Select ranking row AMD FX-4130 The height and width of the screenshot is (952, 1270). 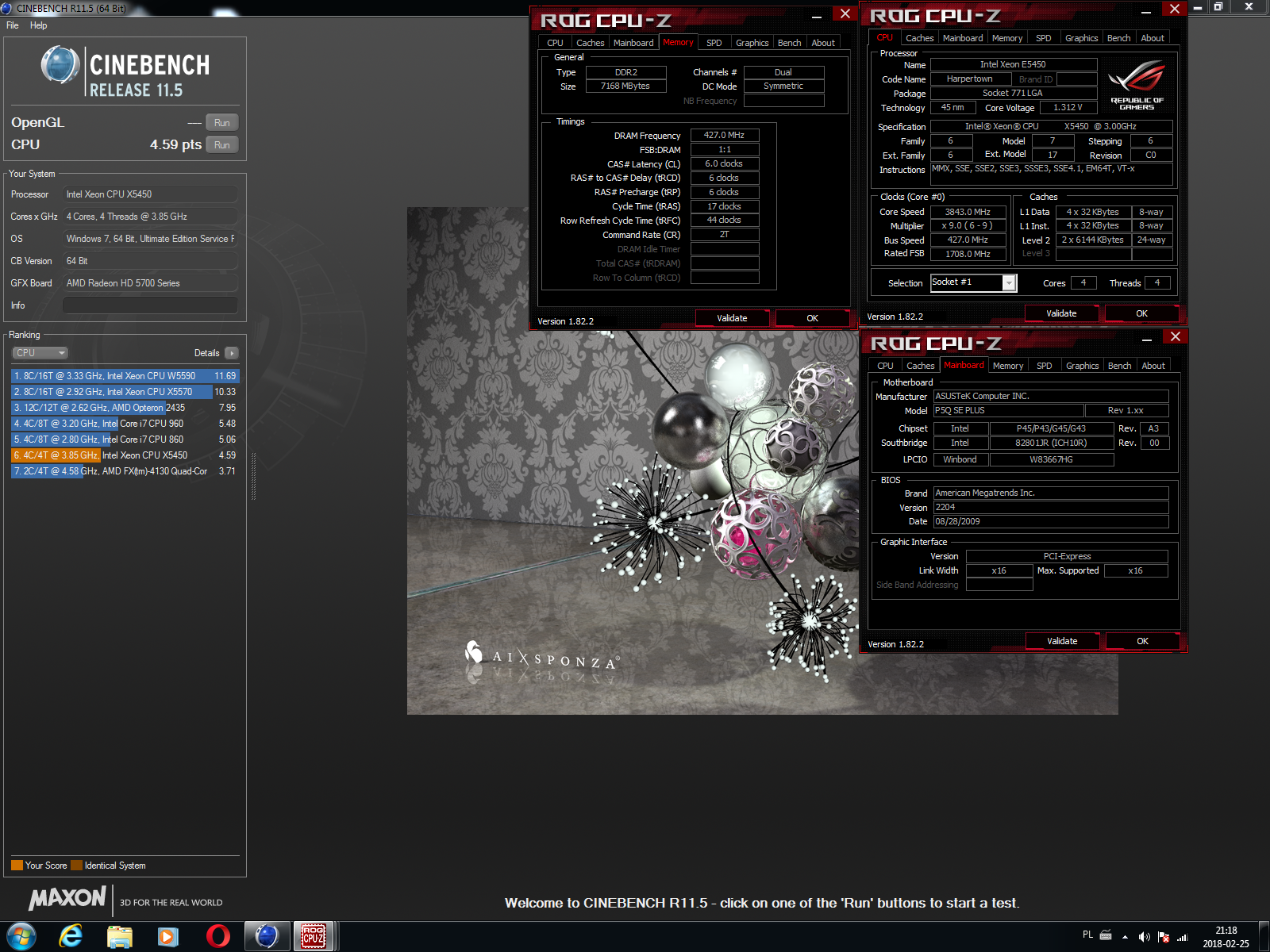click(x=125, y=471)
